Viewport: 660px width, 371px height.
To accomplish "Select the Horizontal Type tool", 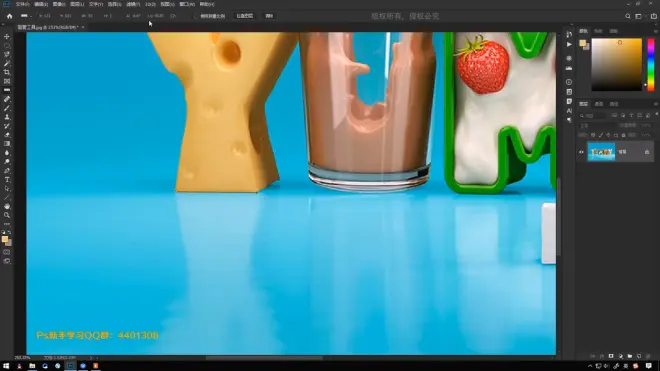I will [7, 180].
